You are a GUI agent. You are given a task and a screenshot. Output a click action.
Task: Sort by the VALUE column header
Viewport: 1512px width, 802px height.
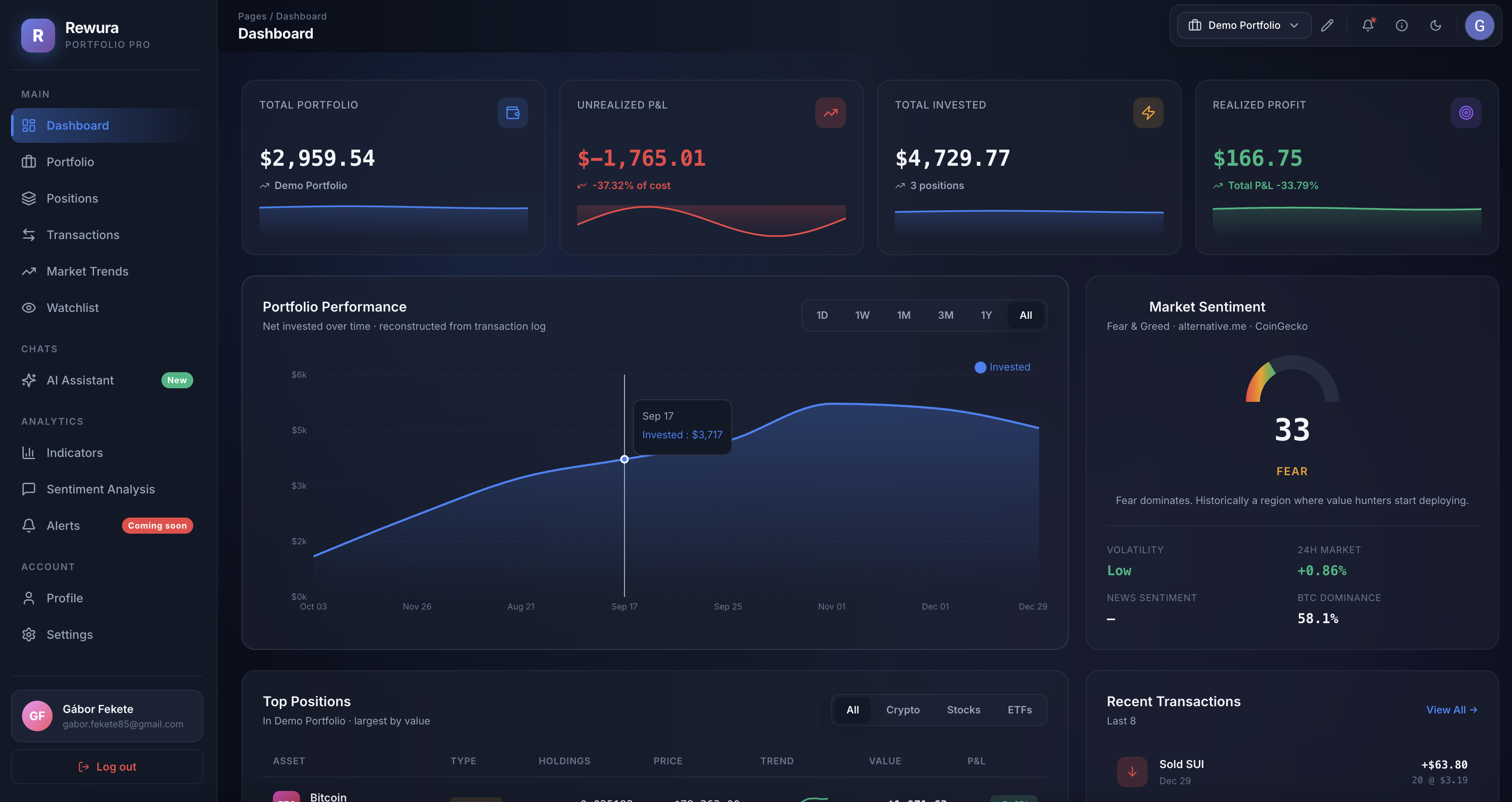click(884, 761)
